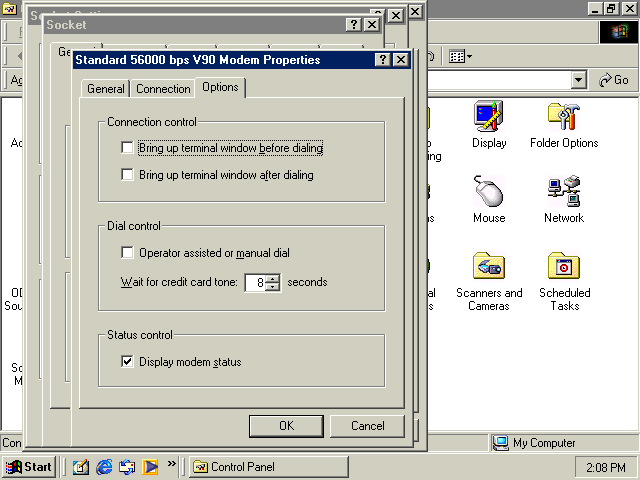The width and height of the screenshot is (640, 480).
Task: Increase credit card tone wait seconds
Action: click(273, 278)
